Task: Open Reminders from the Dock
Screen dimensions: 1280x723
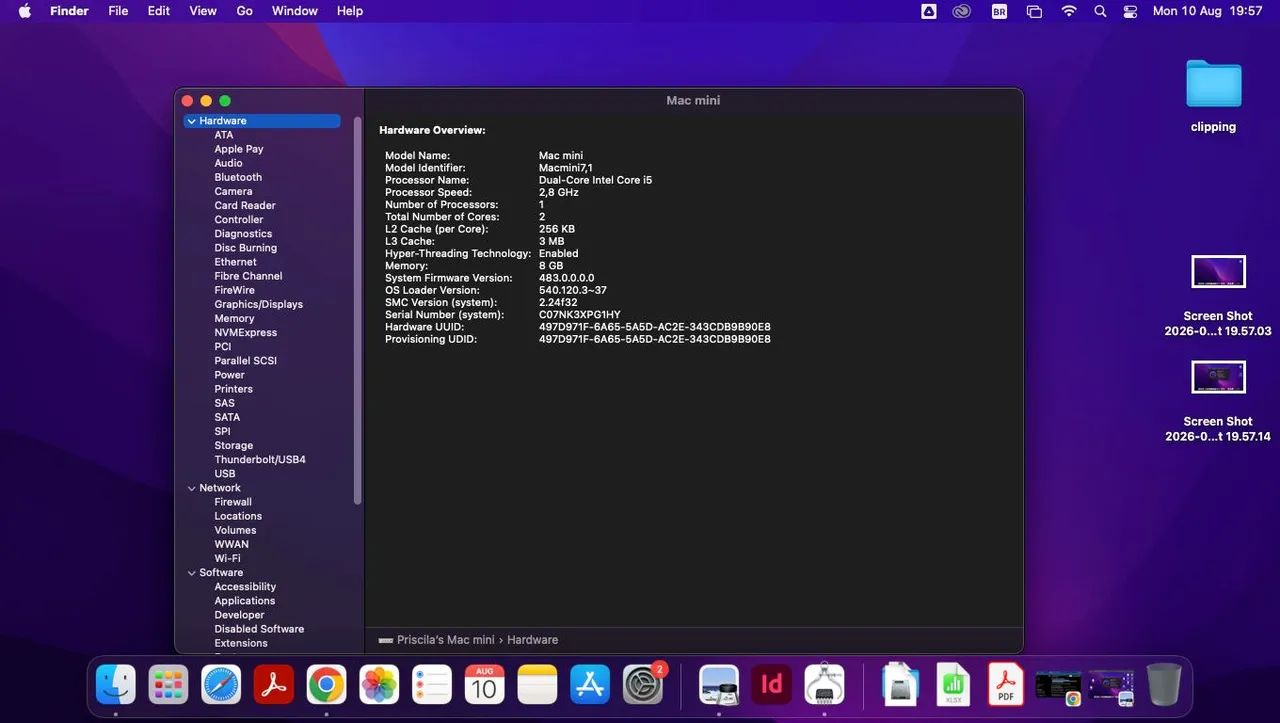Action: (432, 685)
